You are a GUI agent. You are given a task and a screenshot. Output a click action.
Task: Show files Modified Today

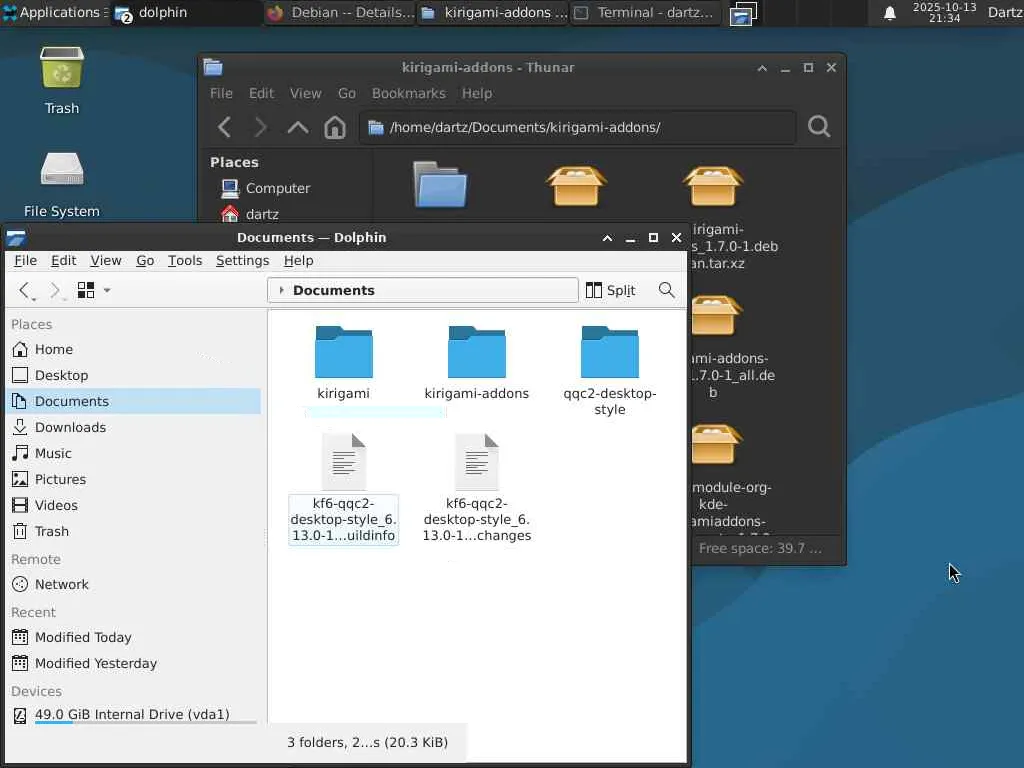134,637
